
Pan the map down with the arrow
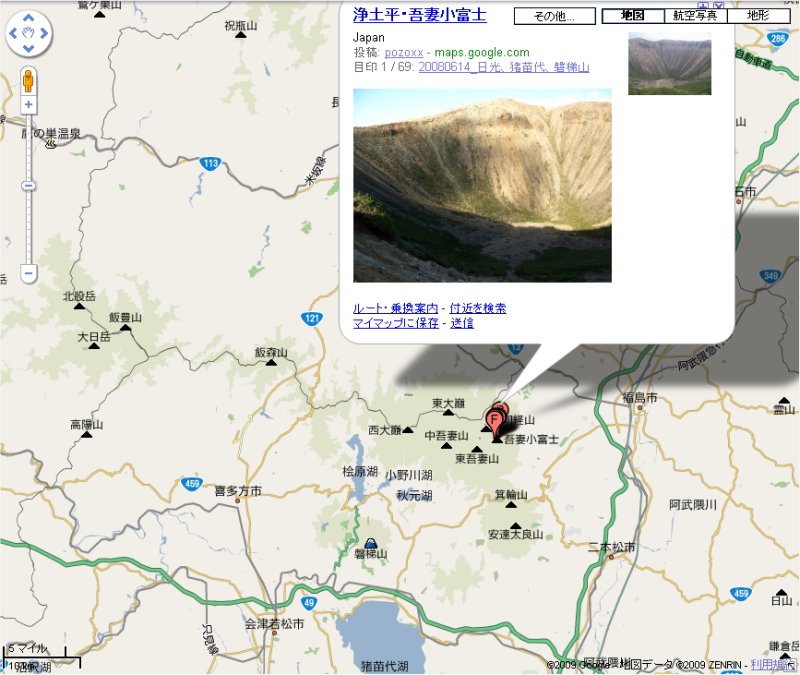coord(29,48)
